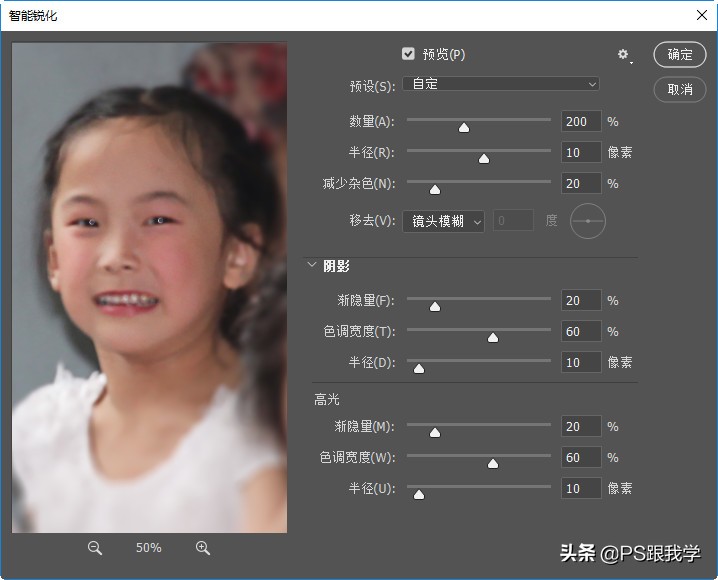Click the 减少杂色(N) reduce noise slider handle
Image resolution: width=718 pixels, height=580 pixels.
[x=435, y=189]
